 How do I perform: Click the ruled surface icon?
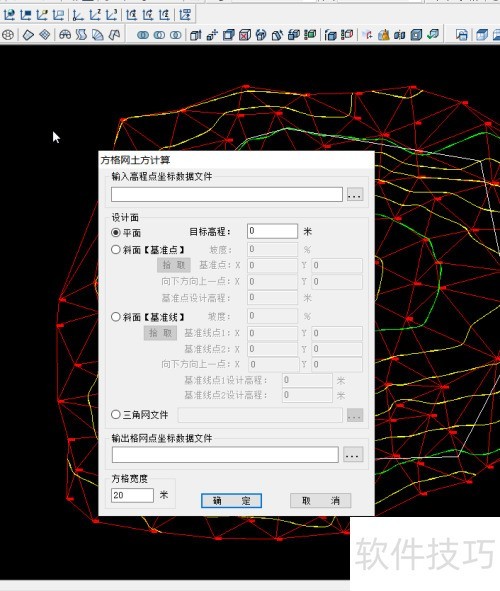98,35
